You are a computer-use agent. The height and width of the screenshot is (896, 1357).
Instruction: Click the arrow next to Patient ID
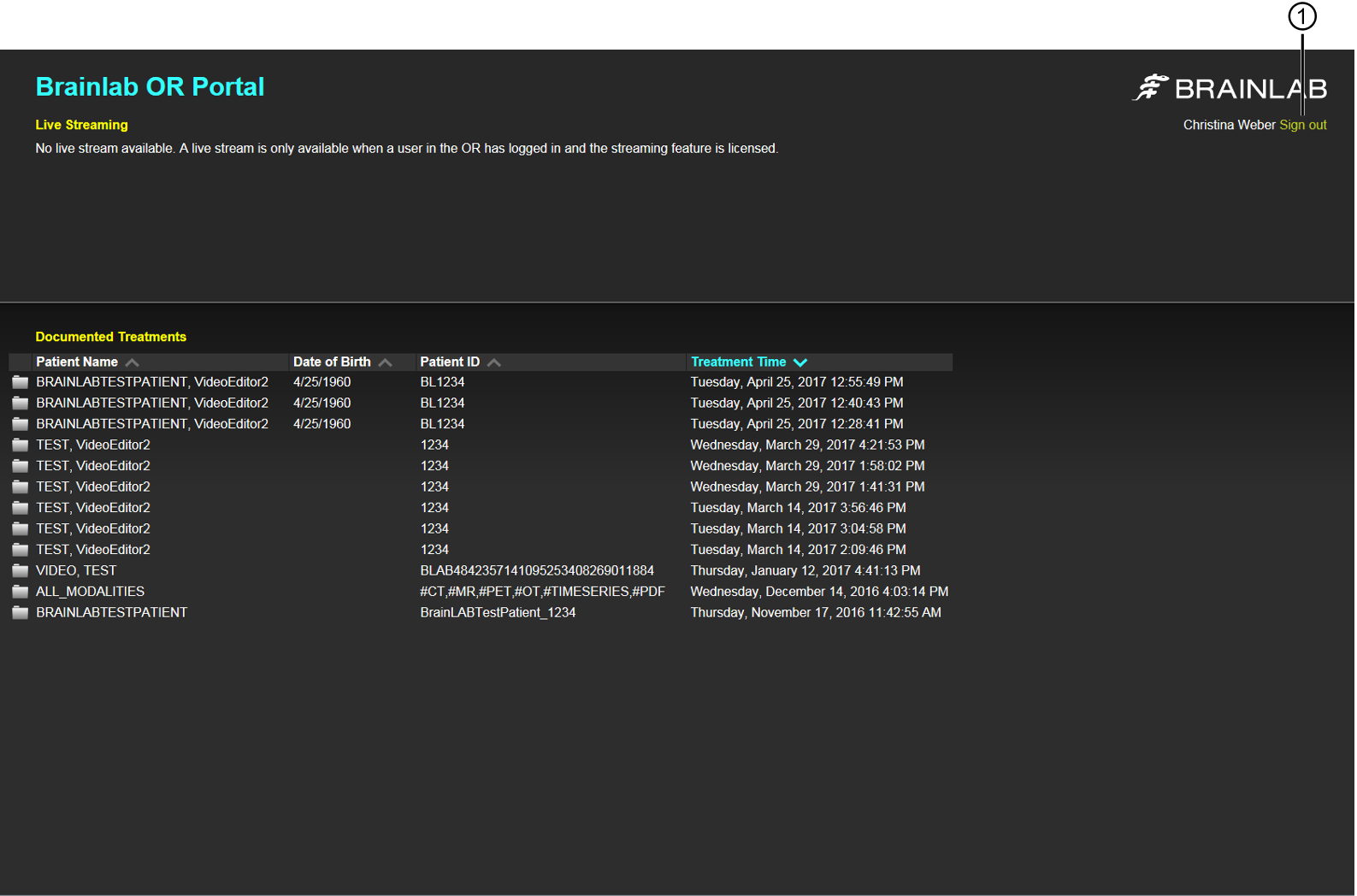coord(494,363)
